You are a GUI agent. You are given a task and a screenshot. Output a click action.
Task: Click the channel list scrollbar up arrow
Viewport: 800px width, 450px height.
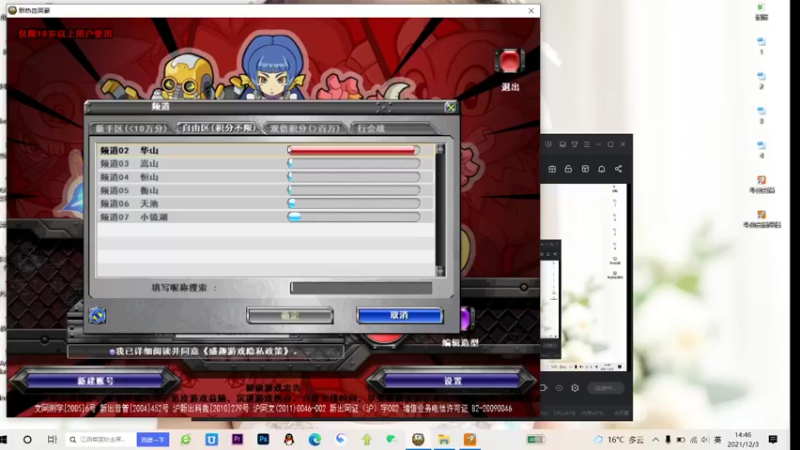click(x=440, y=149)
